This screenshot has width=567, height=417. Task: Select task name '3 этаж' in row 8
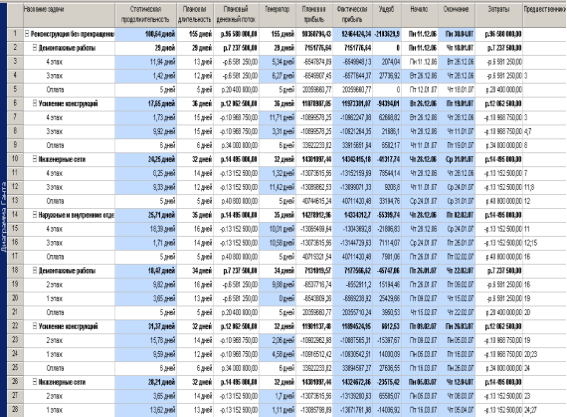[x=54, y=132]
